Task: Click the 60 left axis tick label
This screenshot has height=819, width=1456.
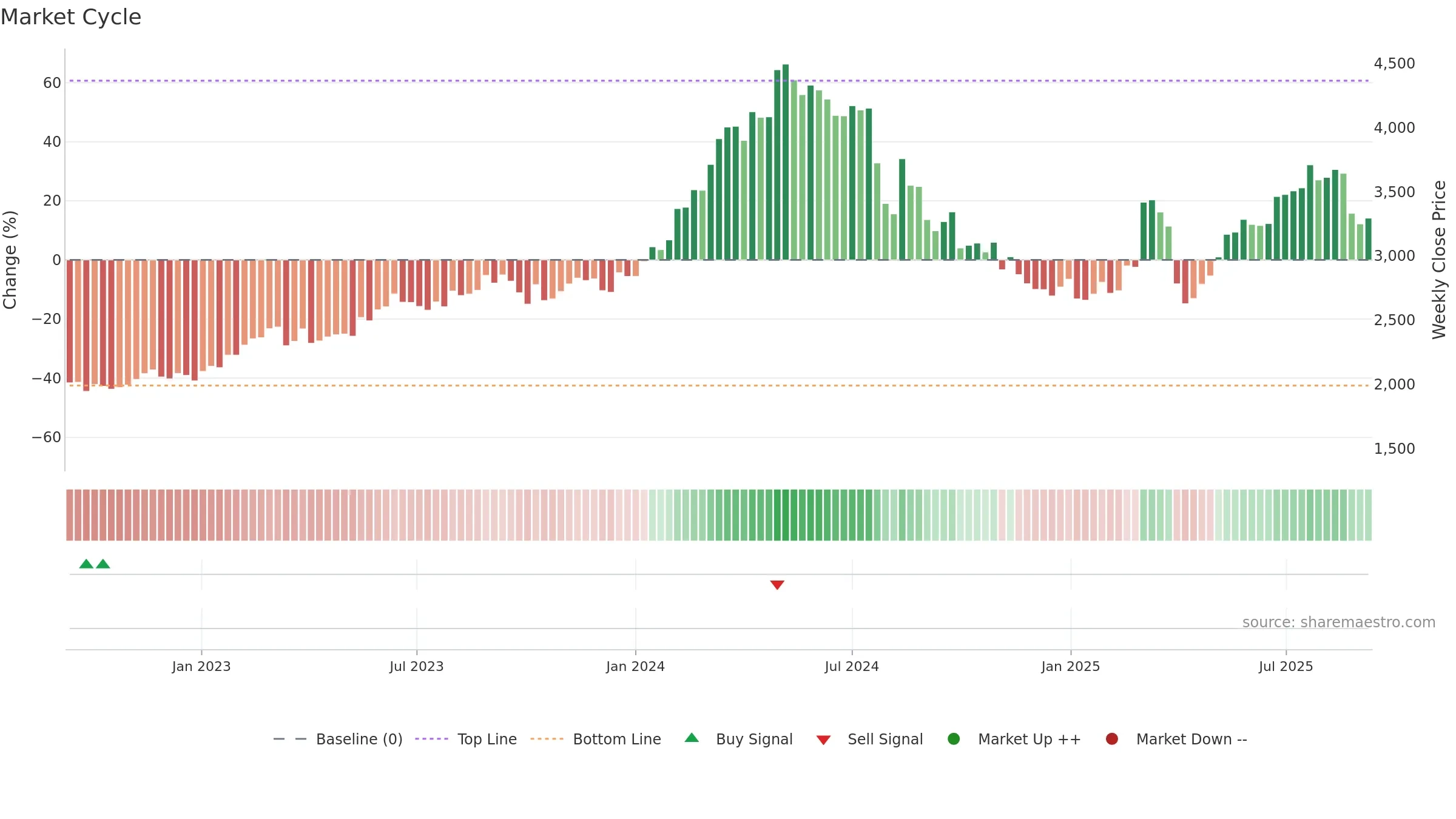Action: coord(52,83)
